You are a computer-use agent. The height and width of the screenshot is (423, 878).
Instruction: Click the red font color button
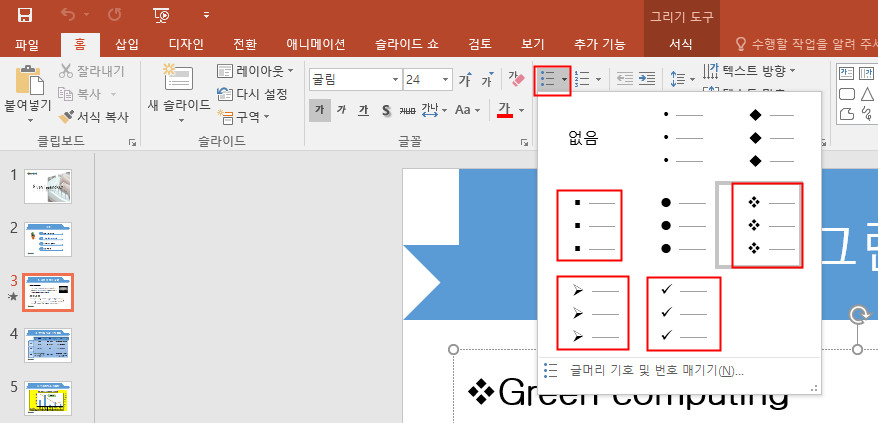coord(505,110)
